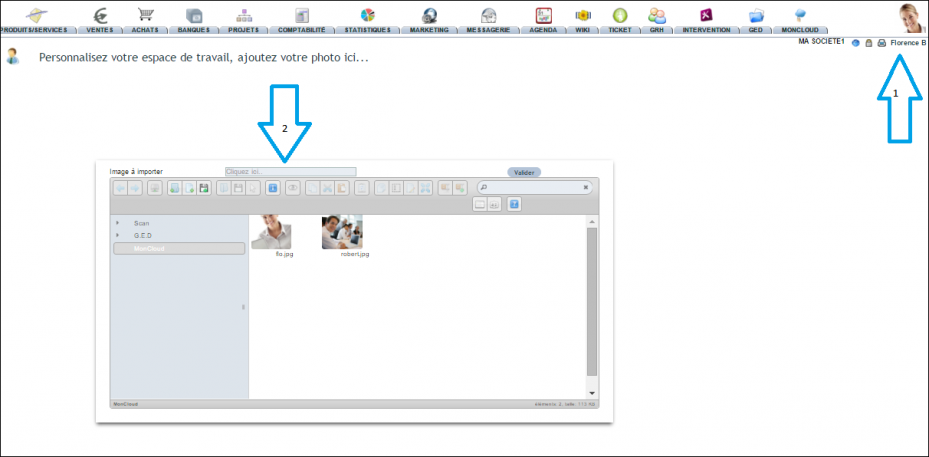This screenshot has height=457, width=929.
Task: Click the file information icon
Action: tap(273, 188)
